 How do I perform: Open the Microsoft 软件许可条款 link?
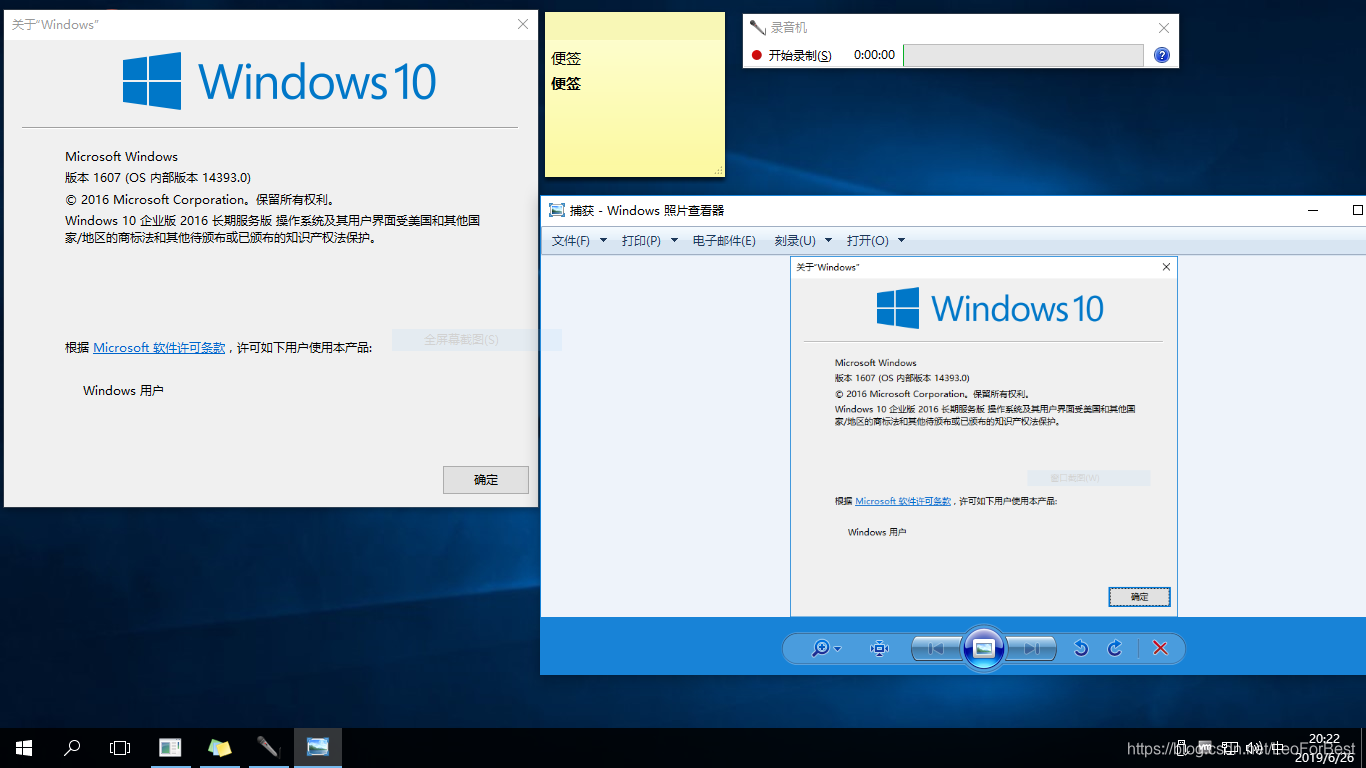pos(159,348)
